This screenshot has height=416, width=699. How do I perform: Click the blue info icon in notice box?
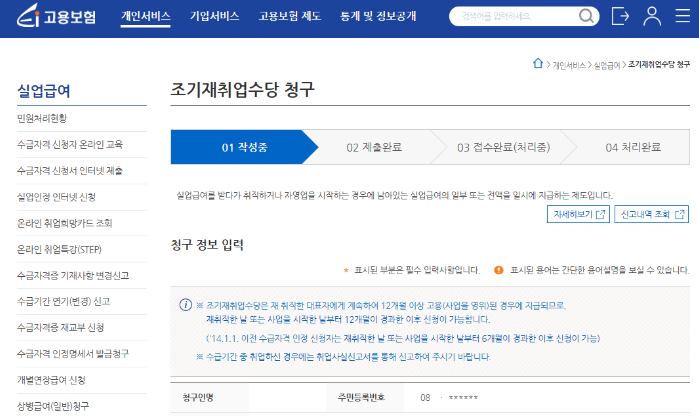click(185, 304)
